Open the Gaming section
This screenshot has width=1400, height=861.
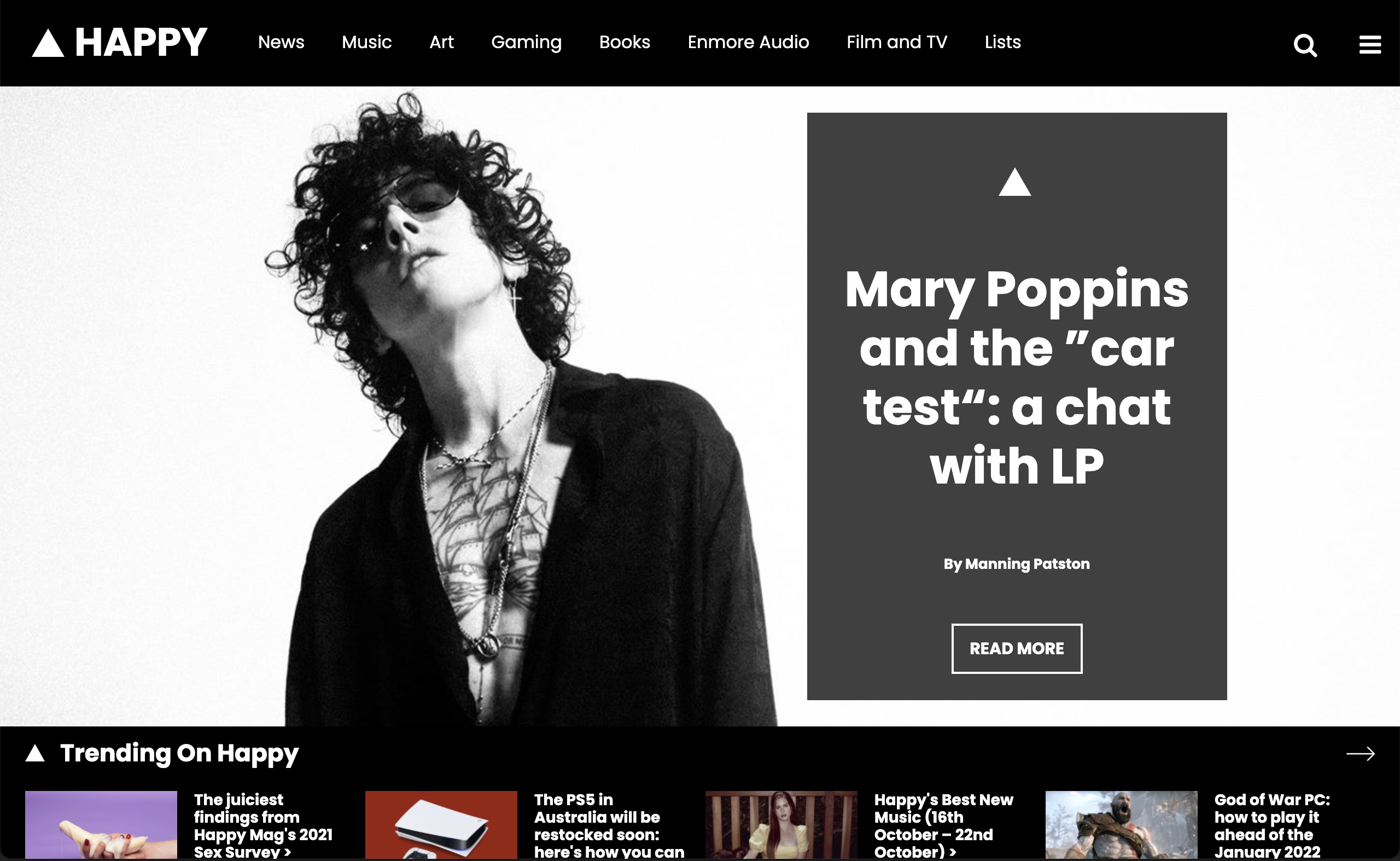click(526, 43)
